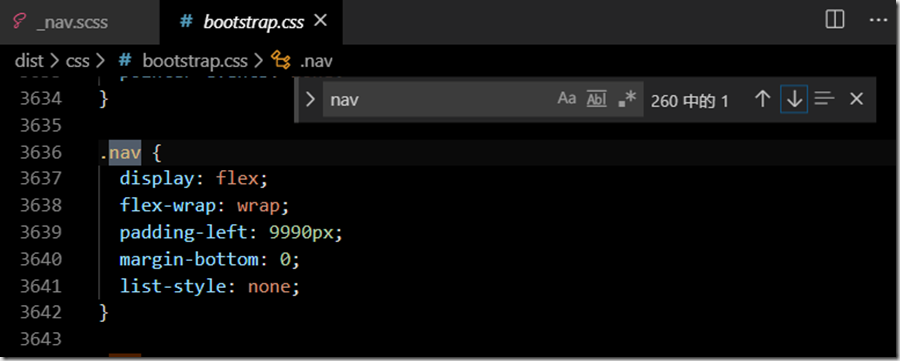Viewport: 900px width, 361px height.
Task: Click the display: flex; declaration
Action: (x=194, y=179)
